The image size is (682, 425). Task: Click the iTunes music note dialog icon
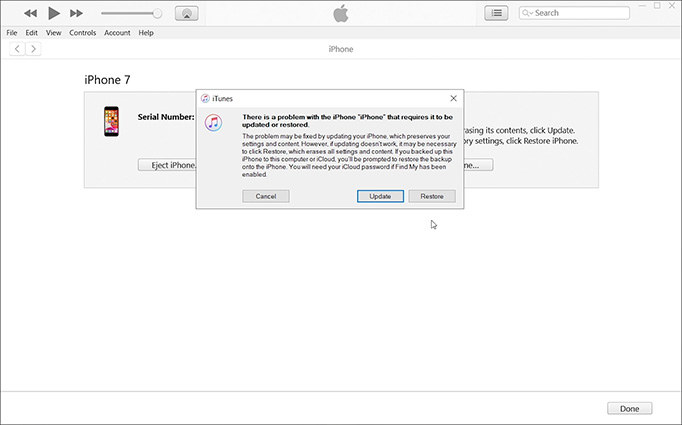coord(213,123)
